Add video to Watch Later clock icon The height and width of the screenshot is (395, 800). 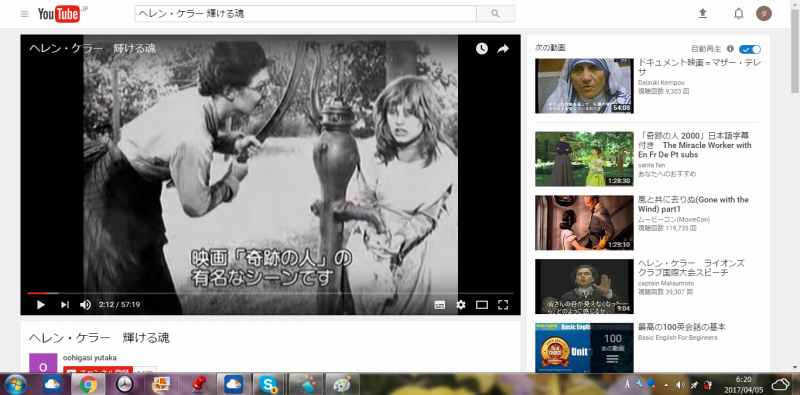(482, 48)
